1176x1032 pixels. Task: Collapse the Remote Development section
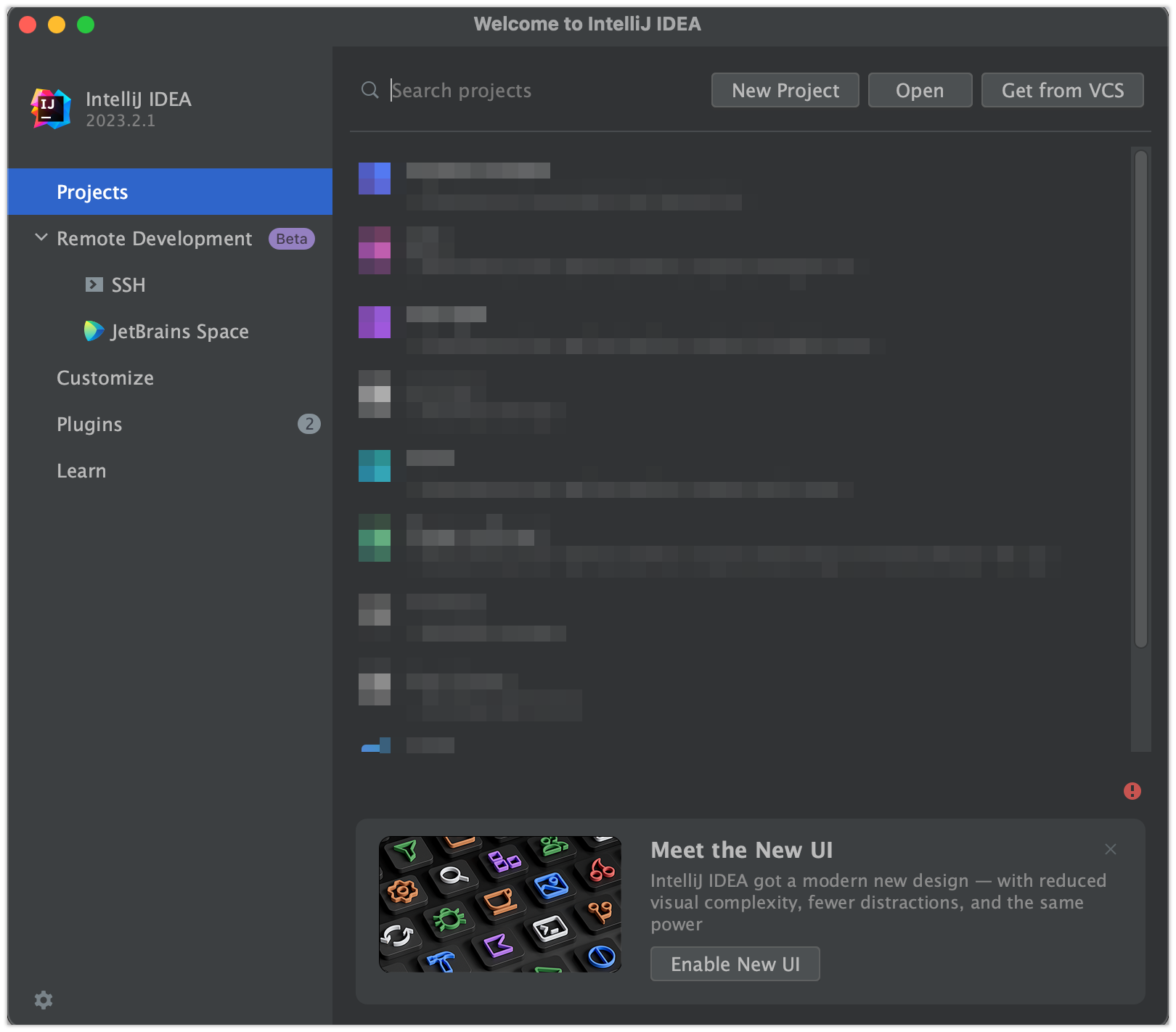(41, 238)
